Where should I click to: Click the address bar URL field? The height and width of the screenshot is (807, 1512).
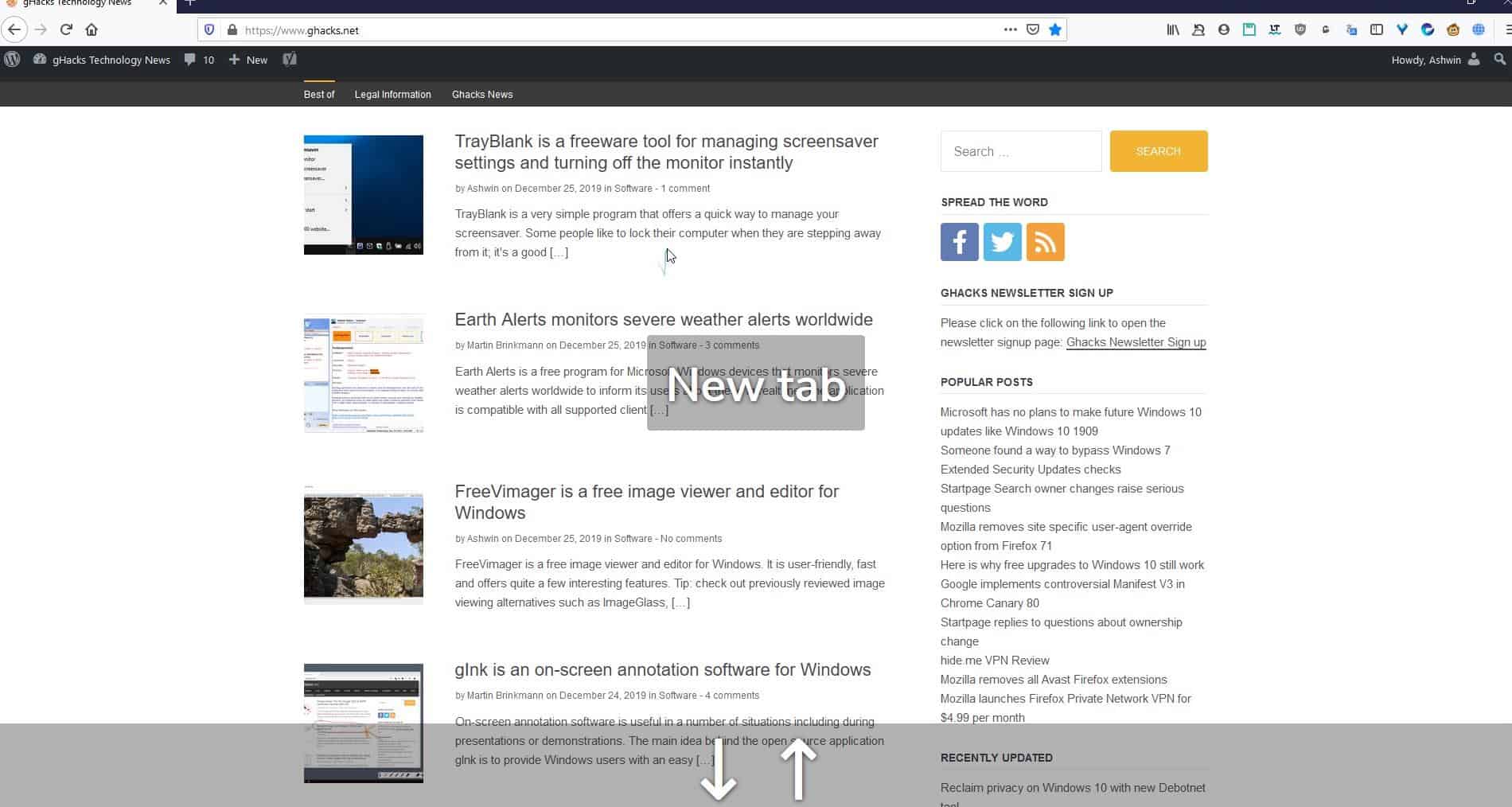pyautogui.click(x=621, y=30)
